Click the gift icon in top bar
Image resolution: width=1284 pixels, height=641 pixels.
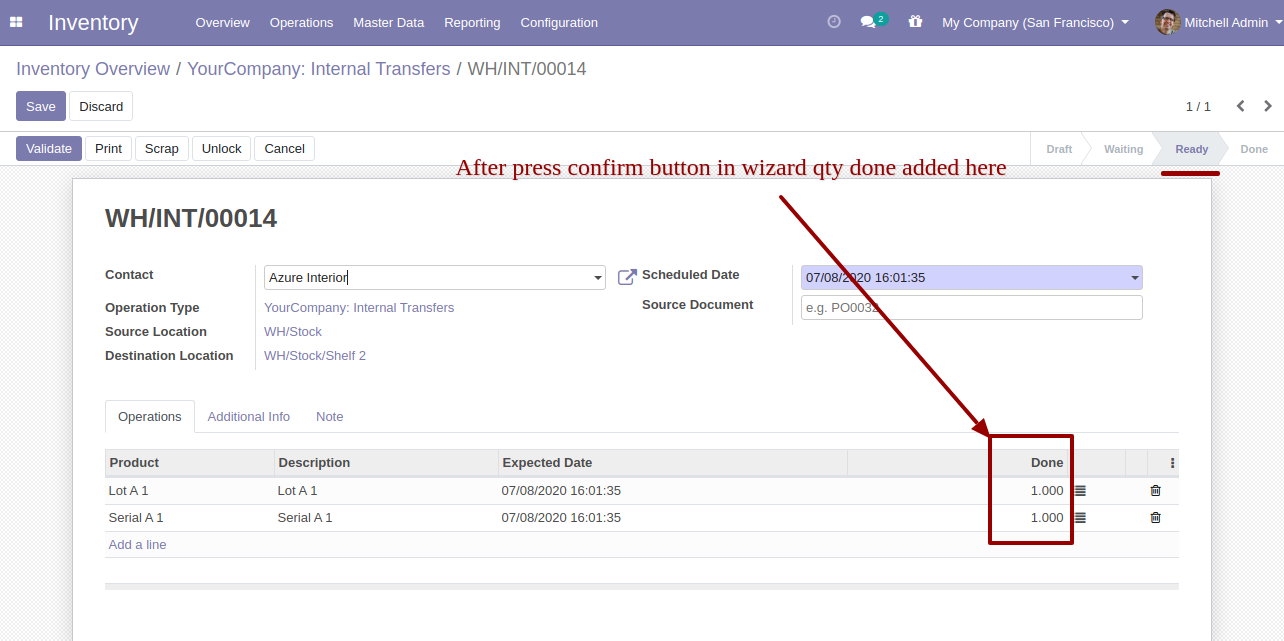click(x=915, y=22)
